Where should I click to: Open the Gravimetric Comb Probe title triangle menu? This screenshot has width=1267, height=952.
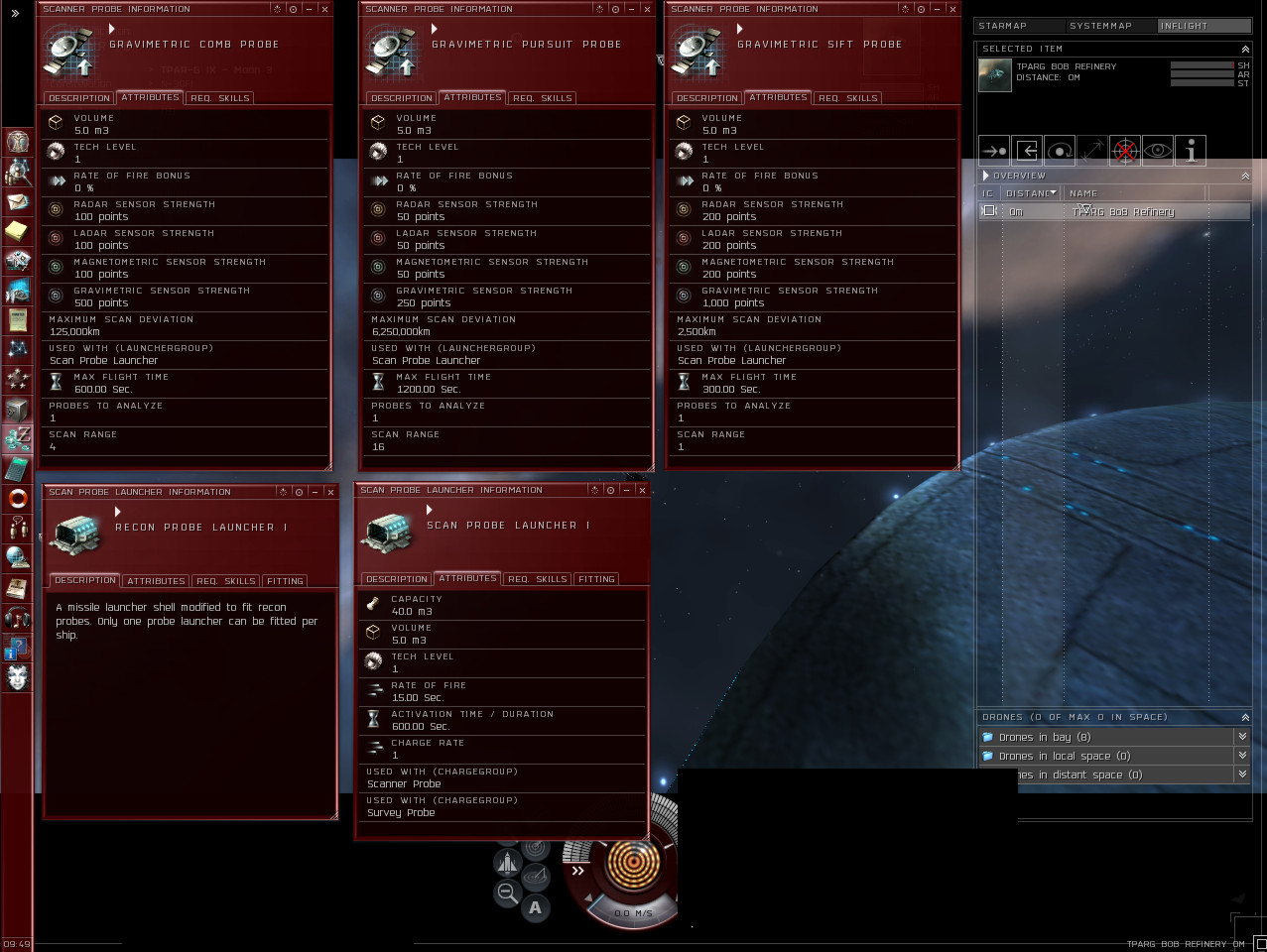click(112, 30)
